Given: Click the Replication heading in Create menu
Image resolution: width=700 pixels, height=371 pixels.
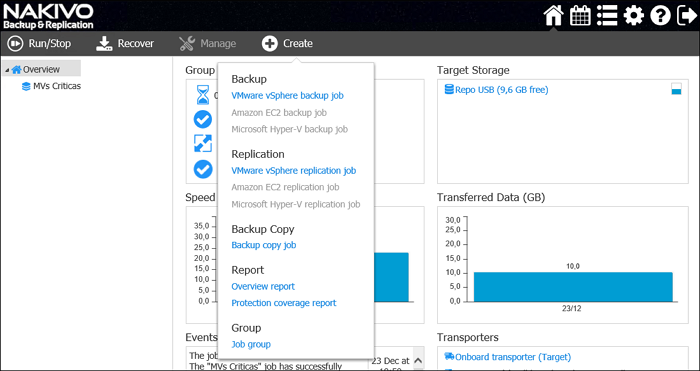Looking at the screenshot, I should pos(258,154).
